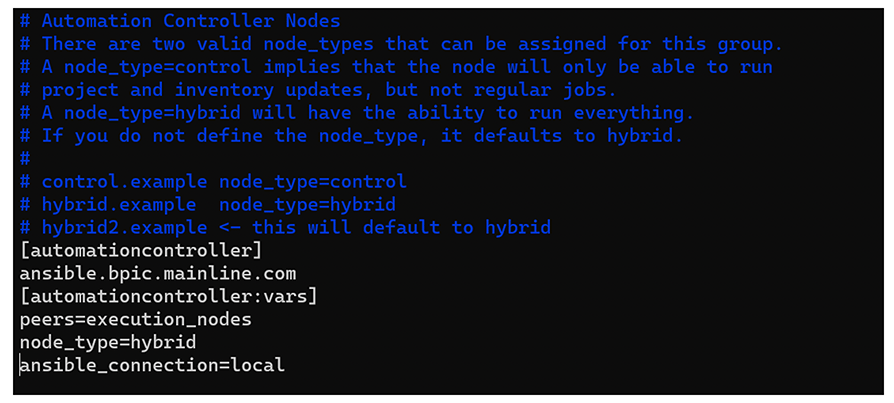Place cursor on ansible.bpic.mainline.com host line

point(158,274)
